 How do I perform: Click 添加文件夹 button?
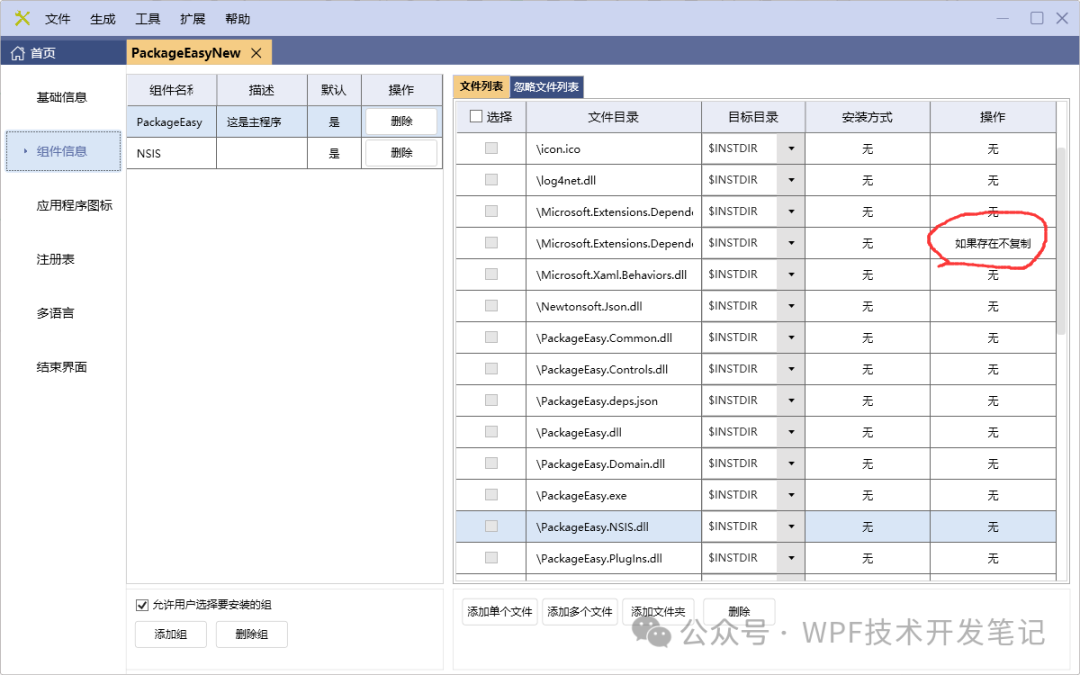pyautogui.click(x=658, y=612)
